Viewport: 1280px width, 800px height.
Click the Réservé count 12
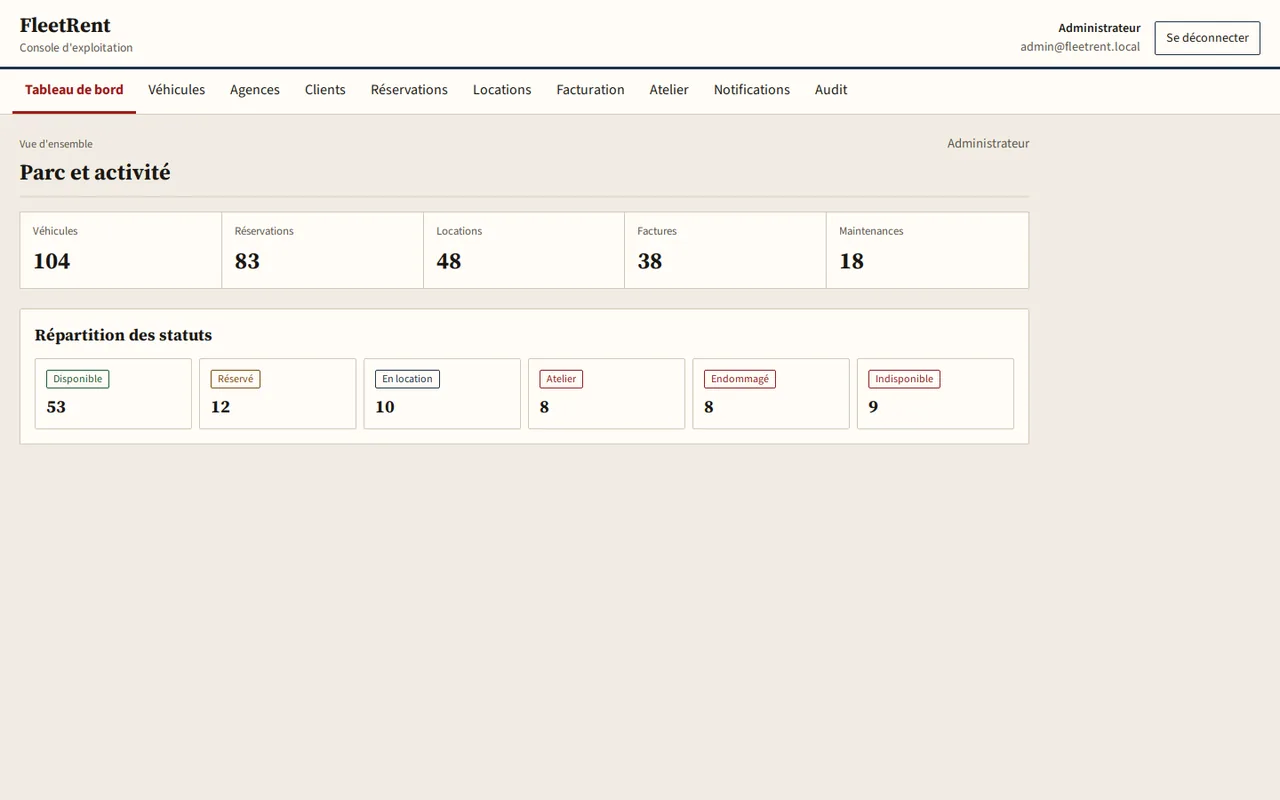coord(221,407)
